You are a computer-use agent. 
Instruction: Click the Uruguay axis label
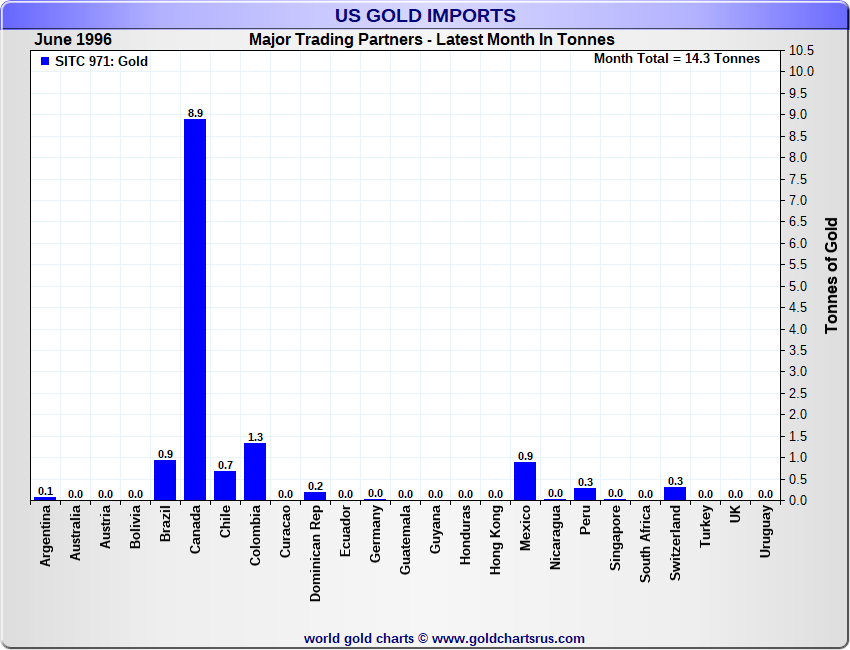[x=765, y=531]
